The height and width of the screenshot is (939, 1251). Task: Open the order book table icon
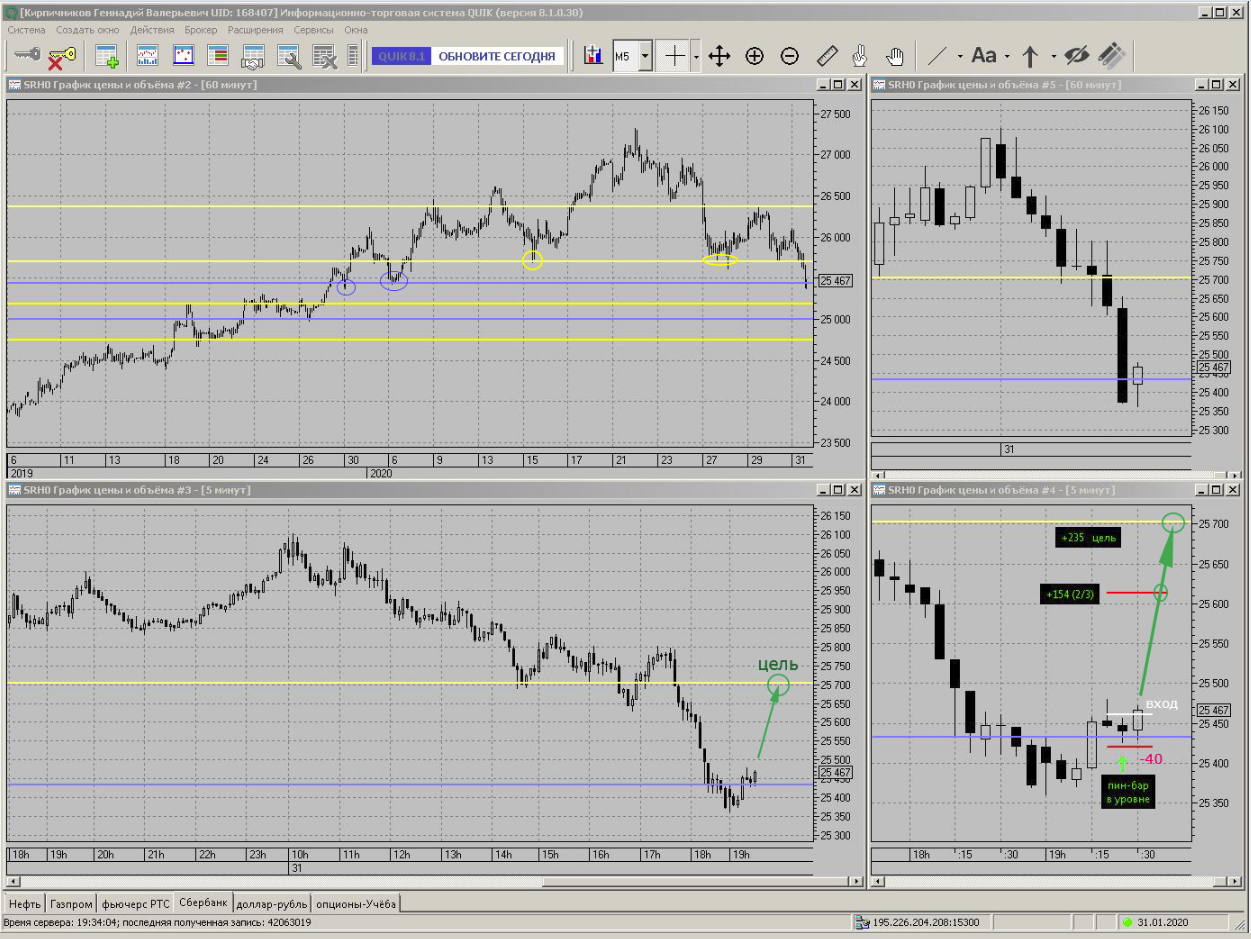[218, 56]
